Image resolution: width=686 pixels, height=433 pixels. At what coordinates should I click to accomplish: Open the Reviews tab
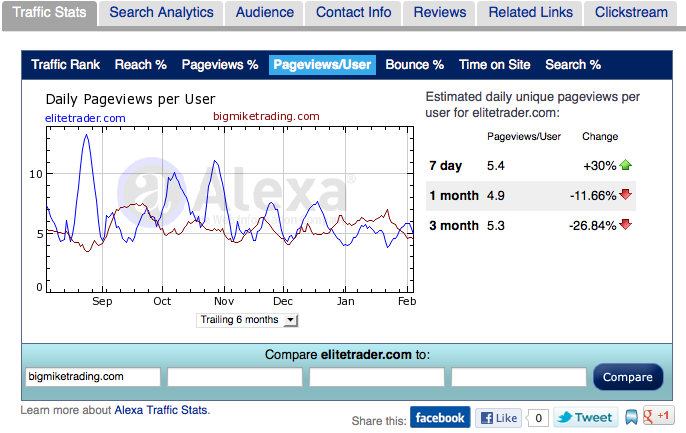pyautogui.click(x=440, y=13)
